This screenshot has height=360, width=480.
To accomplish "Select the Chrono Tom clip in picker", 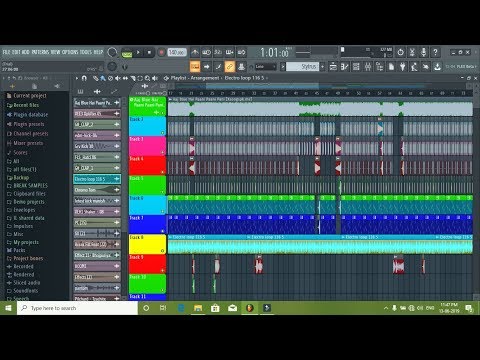I will click(97, 190).
